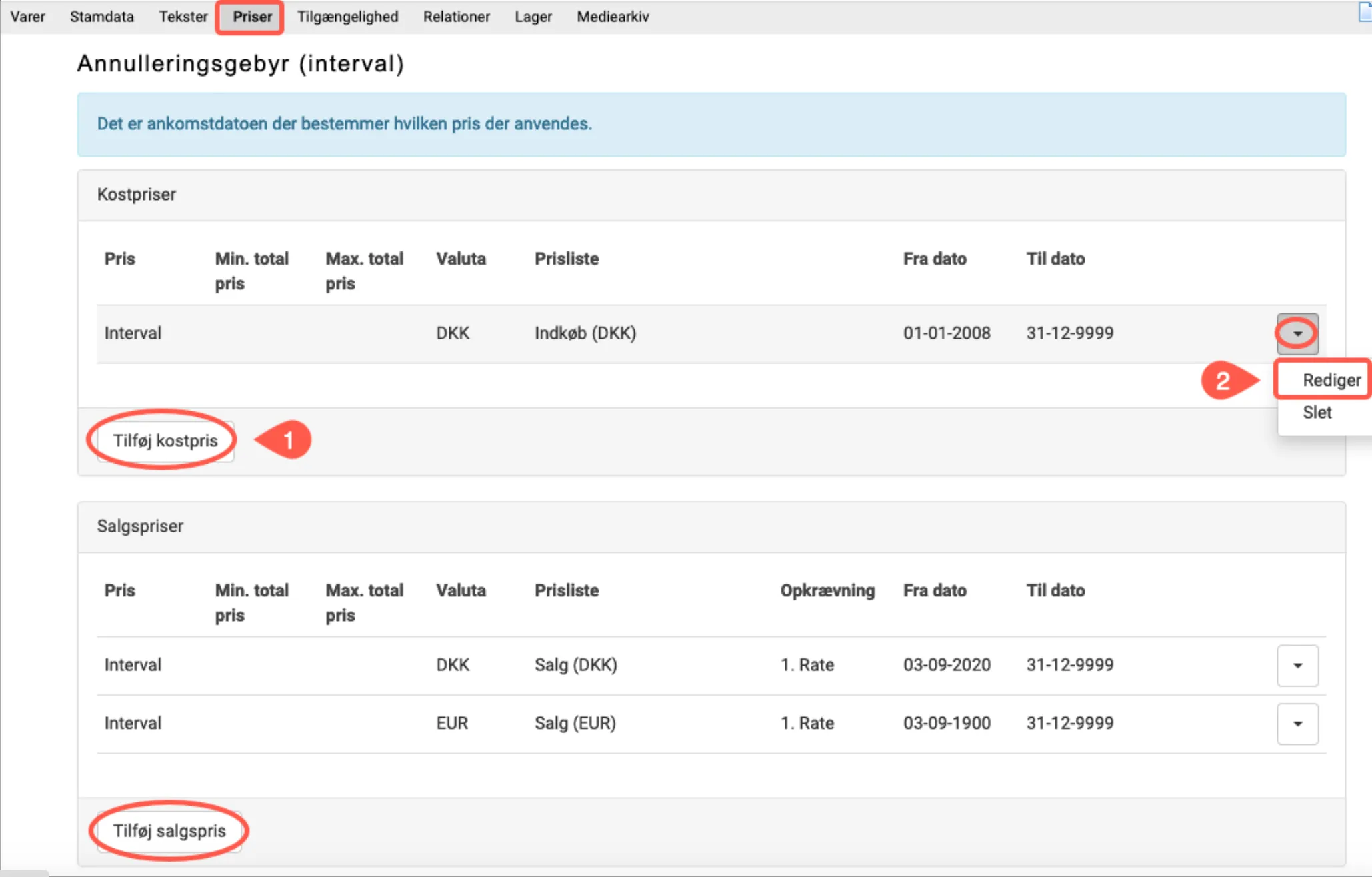1372x877 pixels.
Task: Switch to the Lager tab
Action: [533, 17]
